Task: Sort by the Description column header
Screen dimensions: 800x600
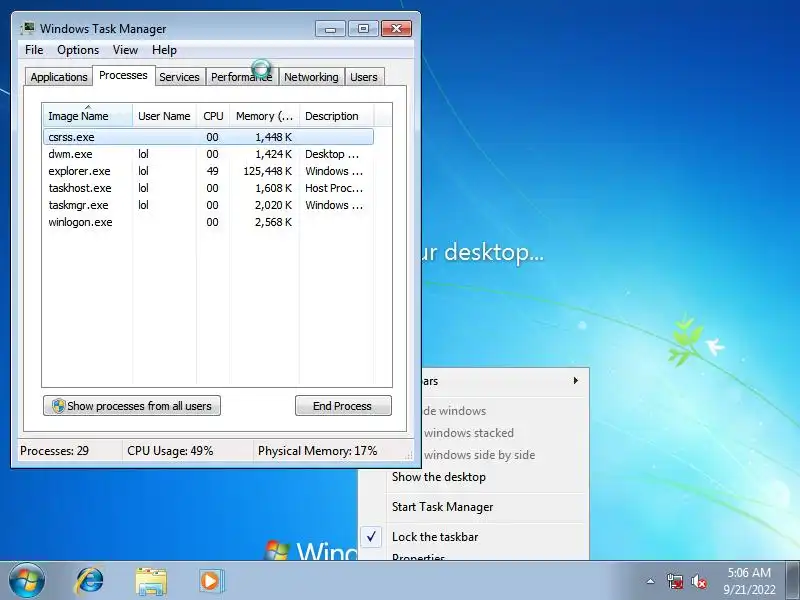Action: click(337, 116)
